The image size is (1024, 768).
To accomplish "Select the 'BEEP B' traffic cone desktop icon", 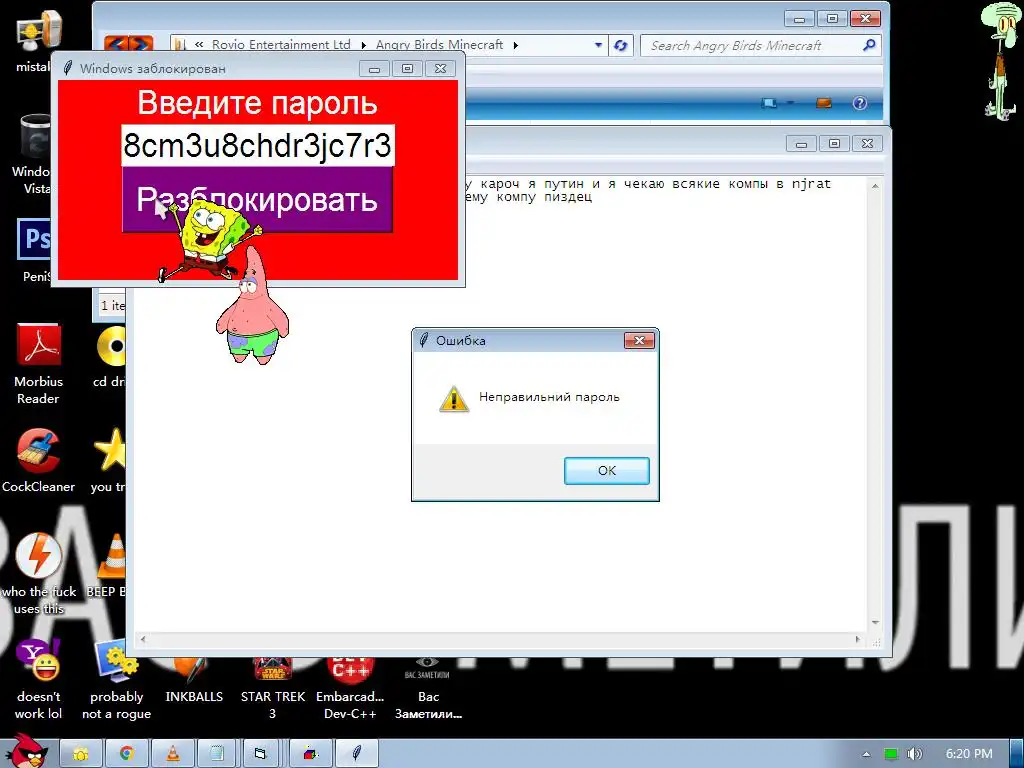I will pyautogui.click(x=108, y=565).
